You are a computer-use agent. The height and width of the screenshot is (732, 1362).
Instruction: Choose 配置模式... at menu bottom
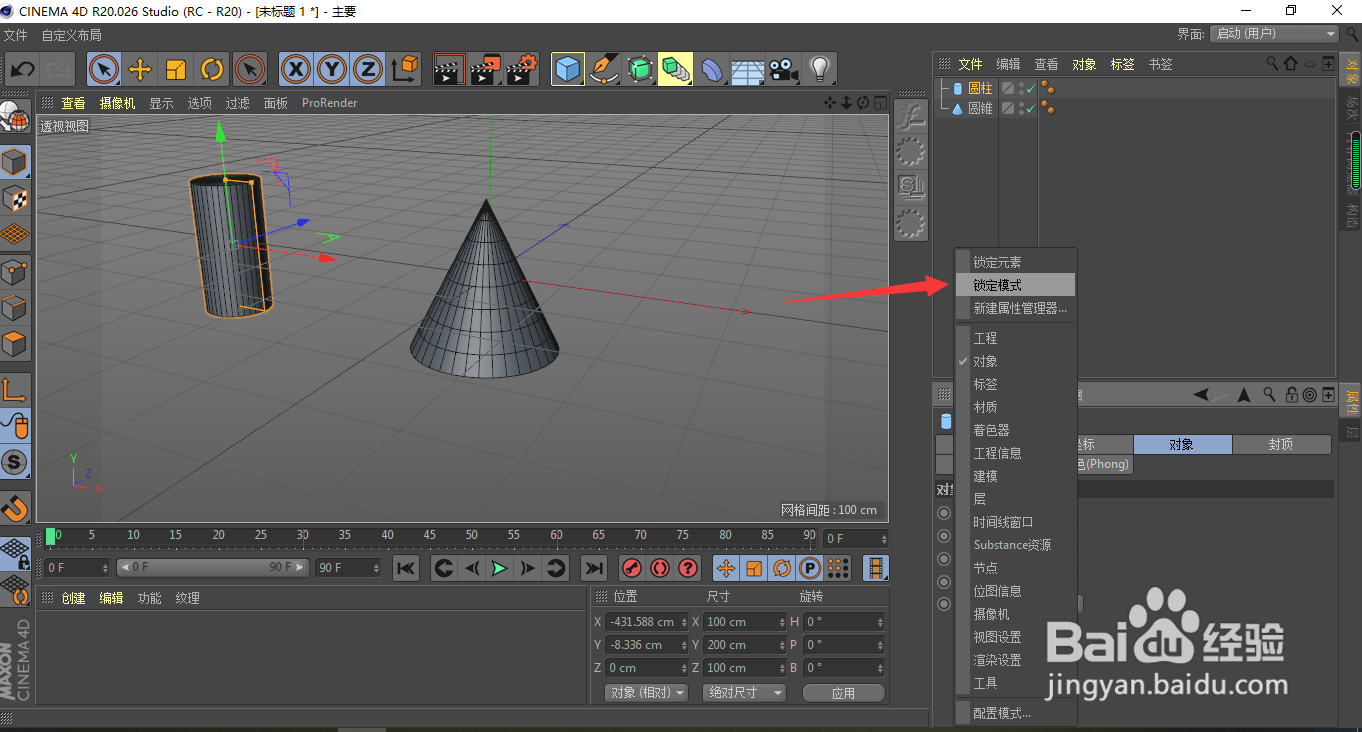(1015, 713)
